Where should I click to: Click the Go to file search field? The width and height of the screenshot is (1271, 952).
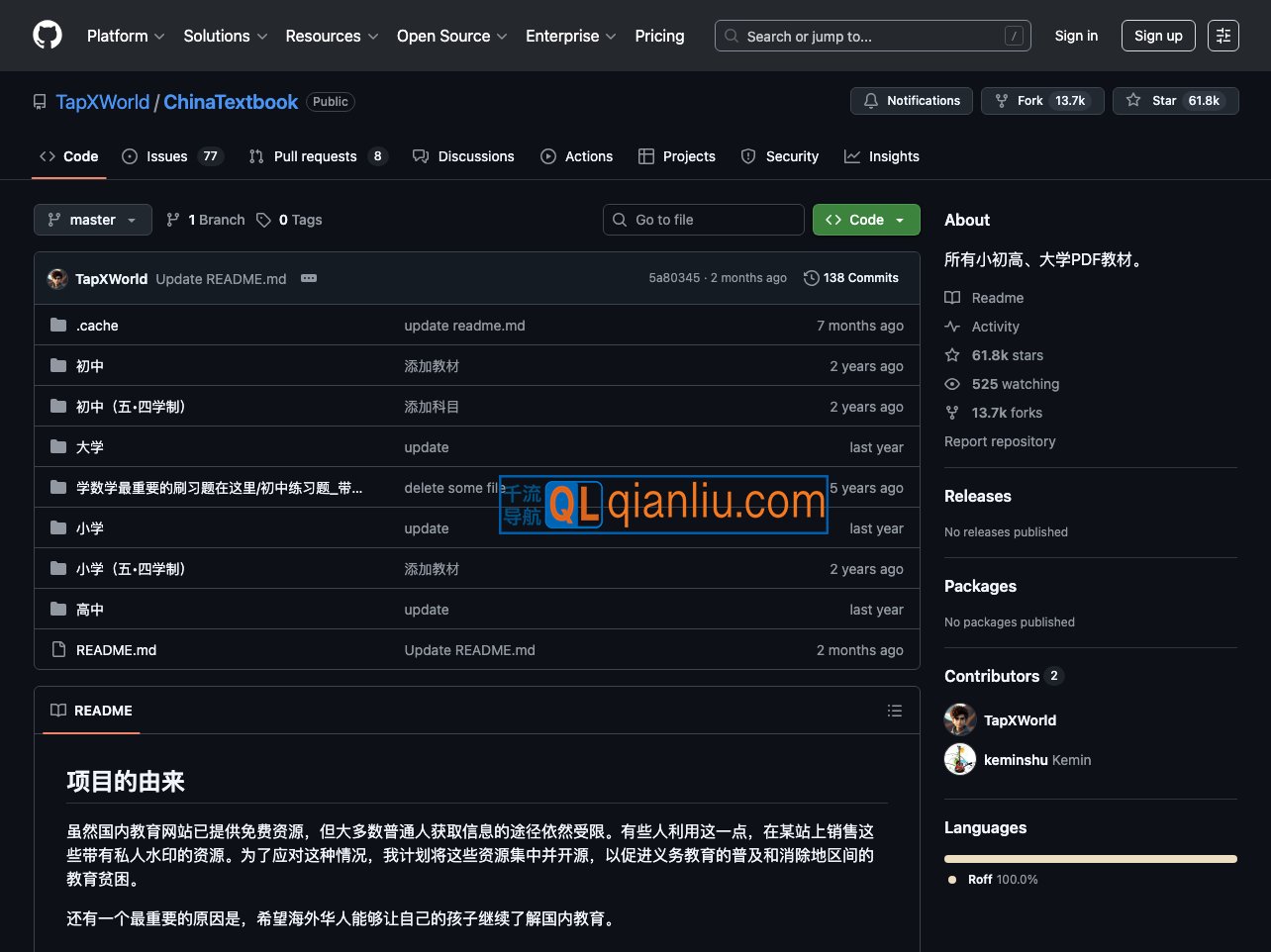point(703,220)
